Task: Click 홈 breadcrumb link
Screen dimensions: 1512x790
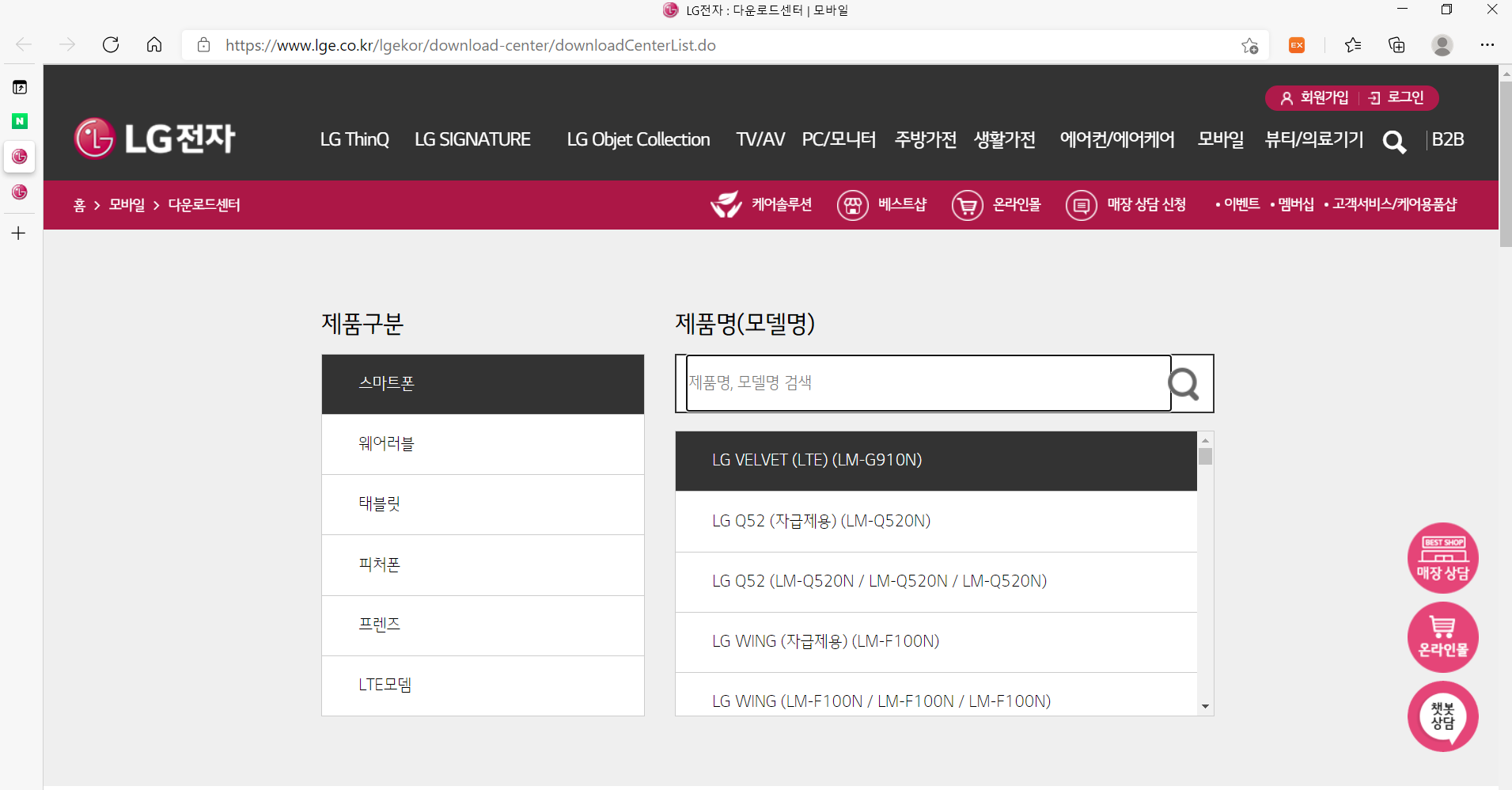Action: pyautogui.click(x=79, y=205)
